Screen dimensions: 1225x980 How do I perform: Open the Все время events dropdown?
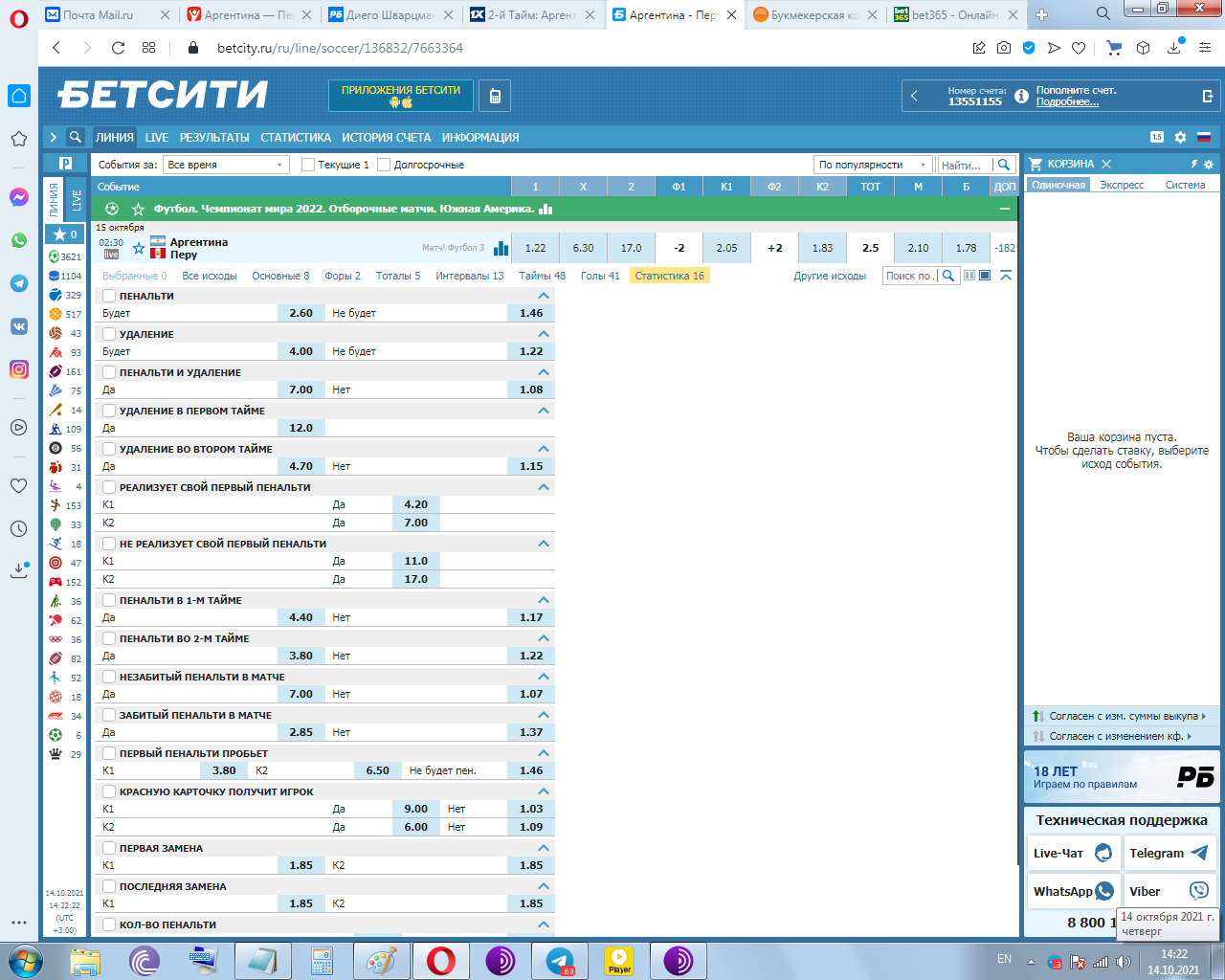click(226, 165)
